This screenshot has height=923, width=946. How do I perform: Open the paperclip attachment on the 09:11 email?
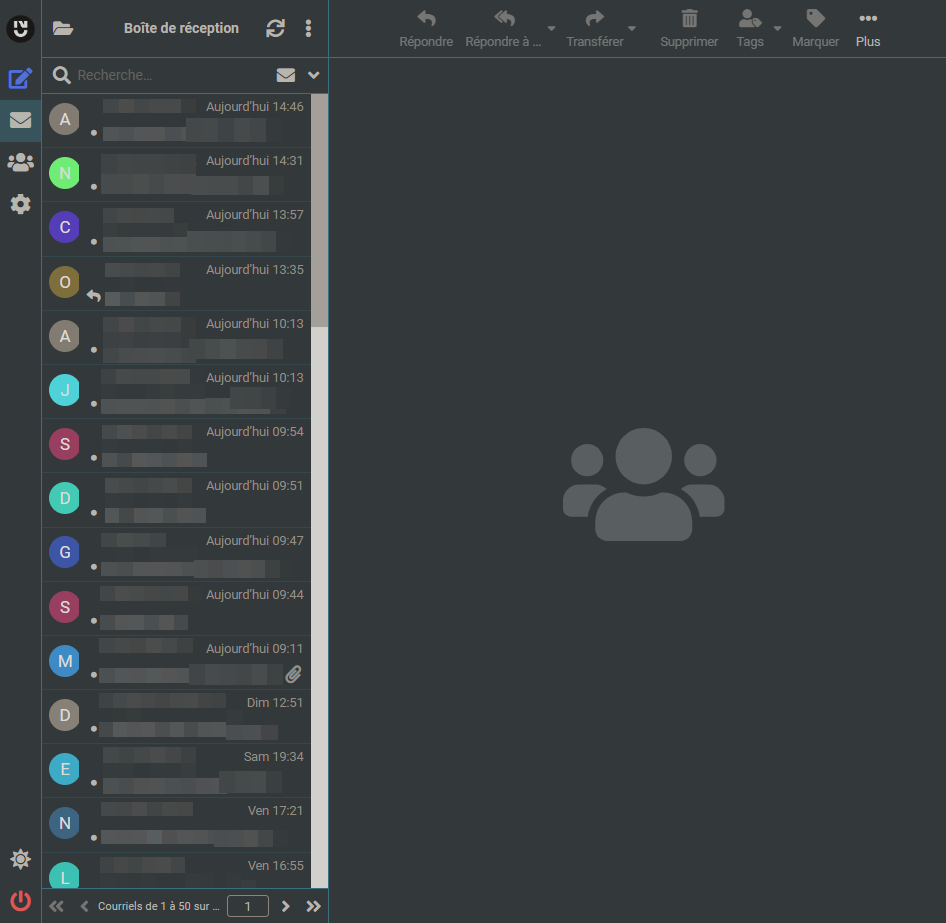(293, 674)
